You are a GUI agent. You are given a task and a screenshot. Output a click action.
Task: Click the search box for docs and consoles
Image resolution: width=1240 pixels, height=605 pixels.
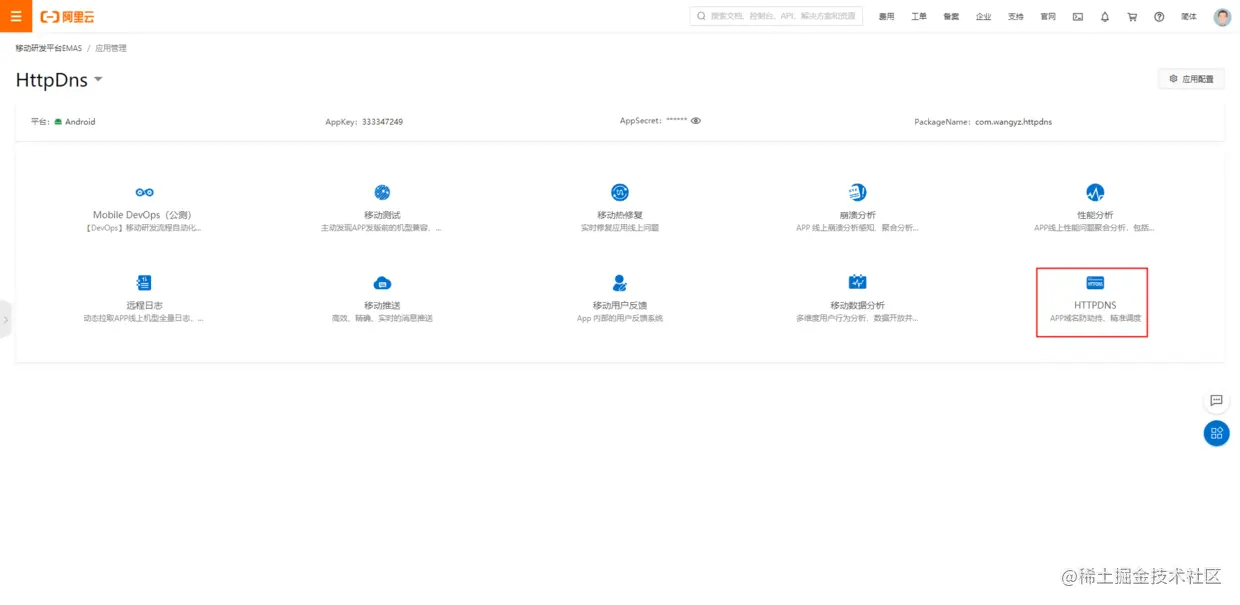[x=776, y=16]
